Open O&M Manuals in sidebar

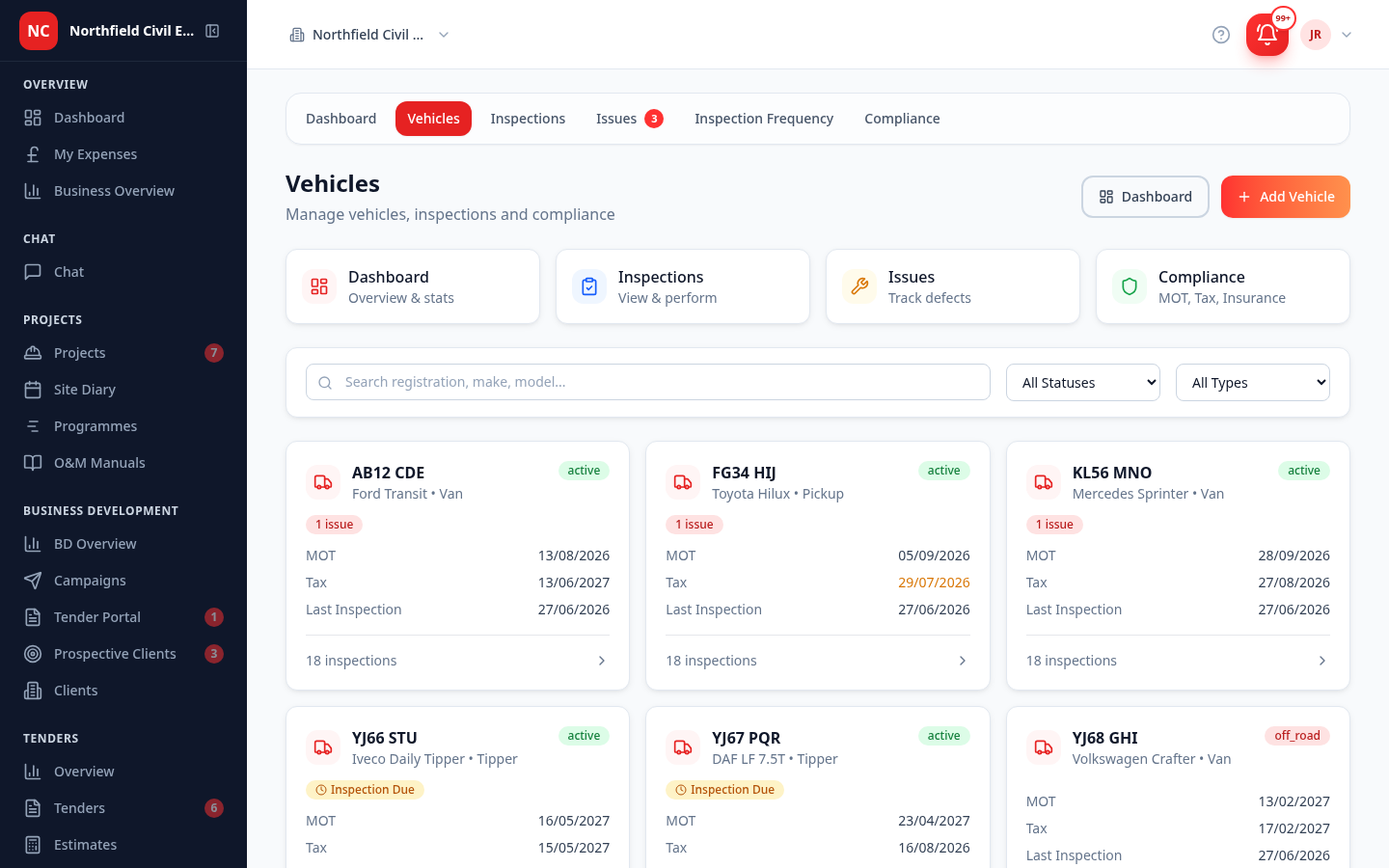point(123,463)
